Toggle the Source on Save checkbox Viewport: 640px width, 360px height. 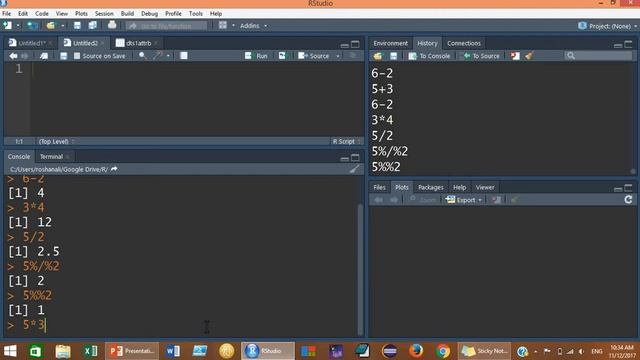click(77, 56)
